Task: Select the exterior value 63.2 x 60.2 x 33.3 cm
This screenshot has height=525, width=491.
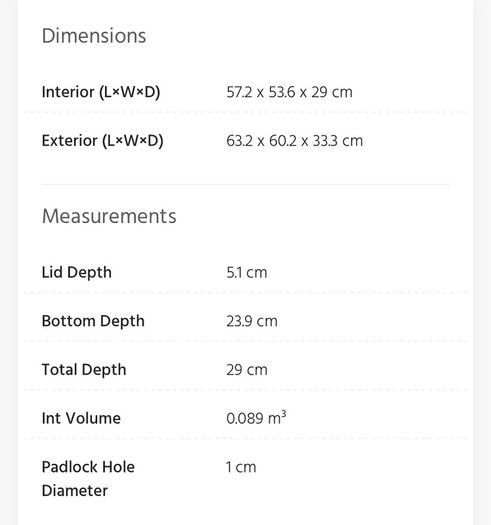Action: pyautogui.click(x=294, y=141)
